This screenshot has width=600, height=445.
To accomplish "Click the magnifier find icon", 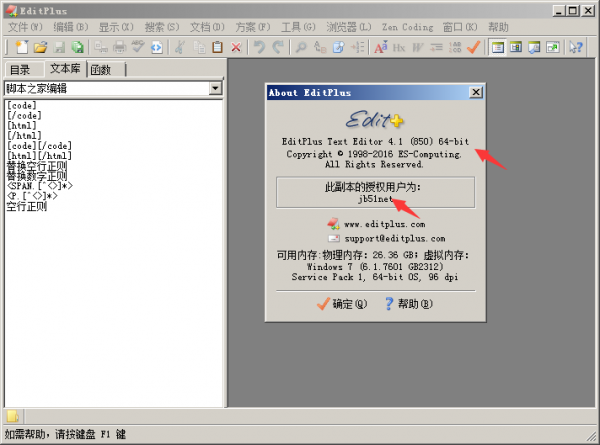I will pos(302,47).
